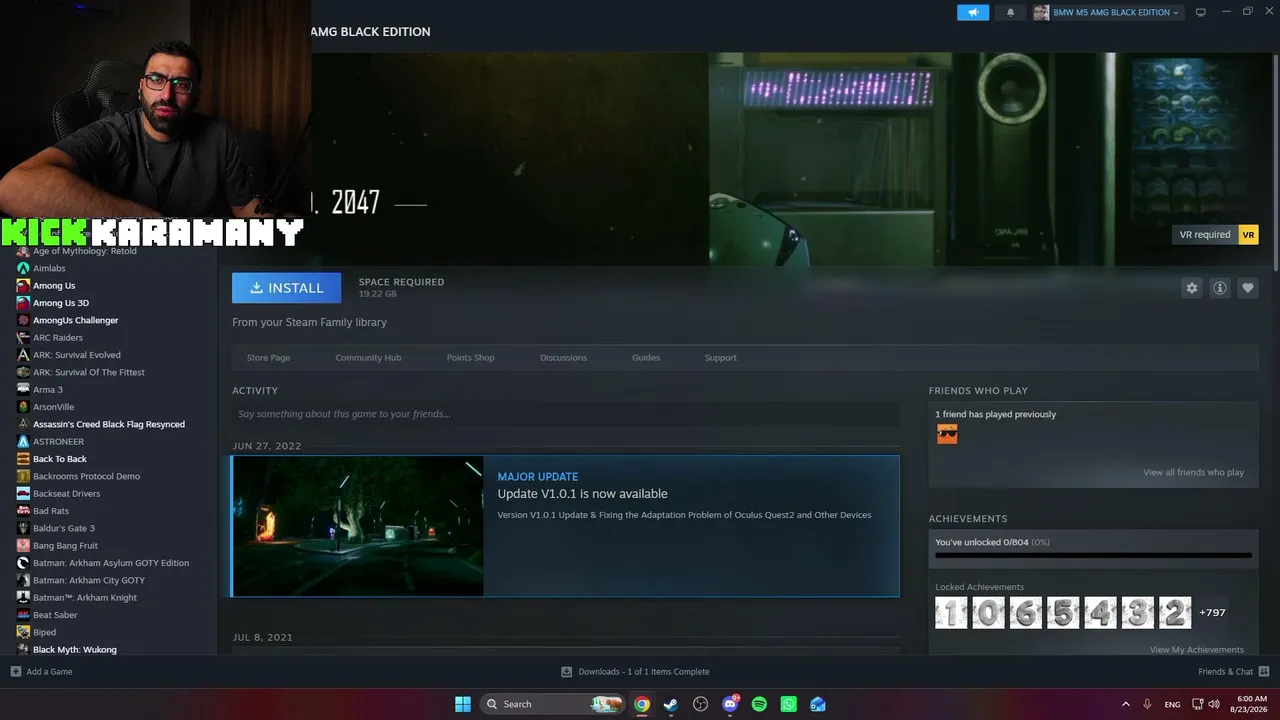Install the game with the INSTALL button
This screenshot has width=1280, height=720.
pyautogui.click(x=286, y=288)
